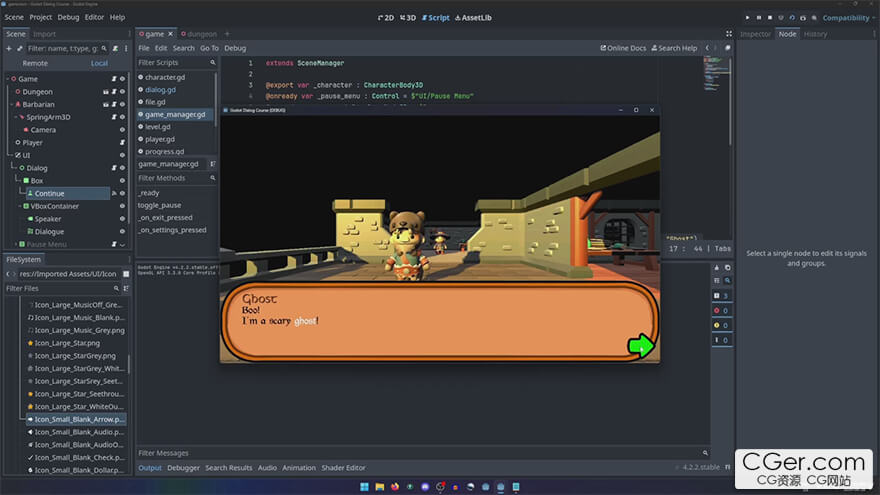Open the script icon on Game node

point(114,79)
